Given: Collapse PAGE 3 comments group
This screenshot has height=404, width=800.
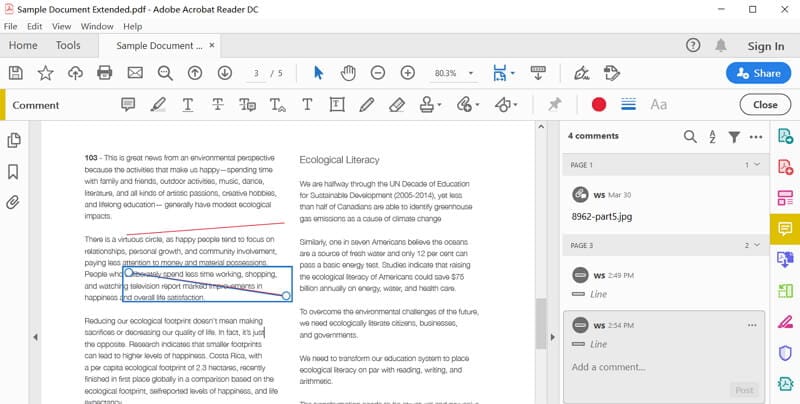Looking at the screenshot, I should [x=757, y=245].
